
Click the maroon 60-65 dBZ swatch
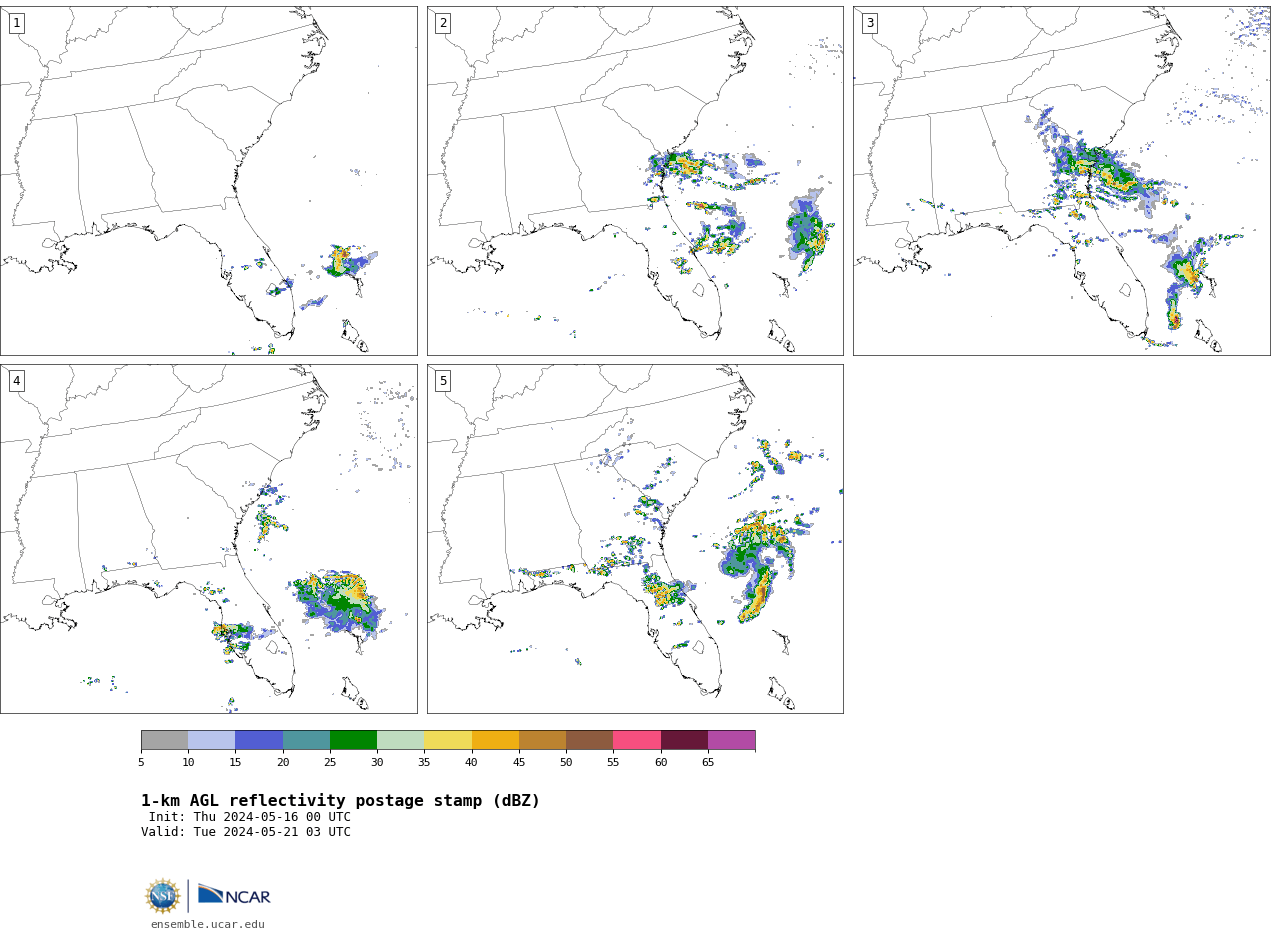(x=684, y=740)
